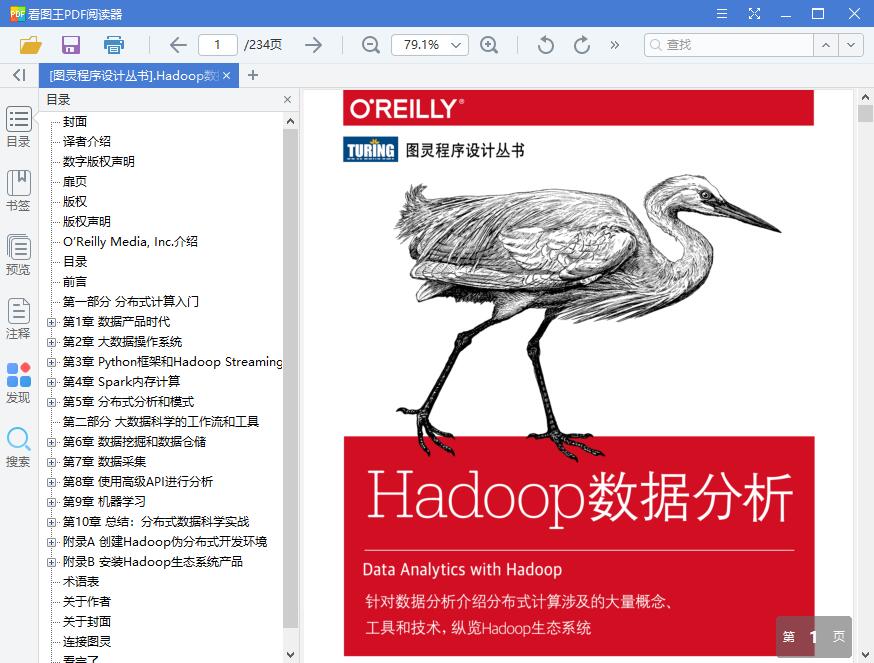The height and width of the screenshot is (663, 874).
Task: Open the 书签 bookmarks panel
Action: pos(18,191)
